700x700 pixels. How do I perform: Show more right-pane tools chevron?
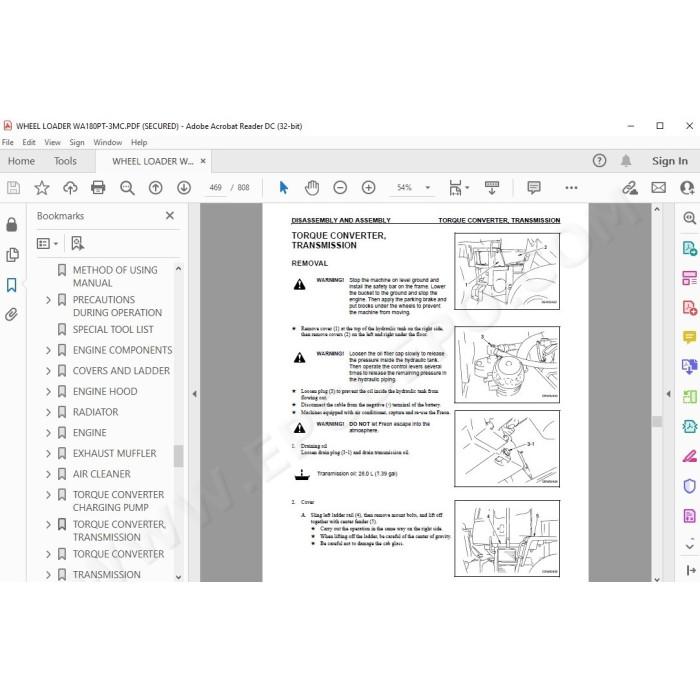click(690, 546)
